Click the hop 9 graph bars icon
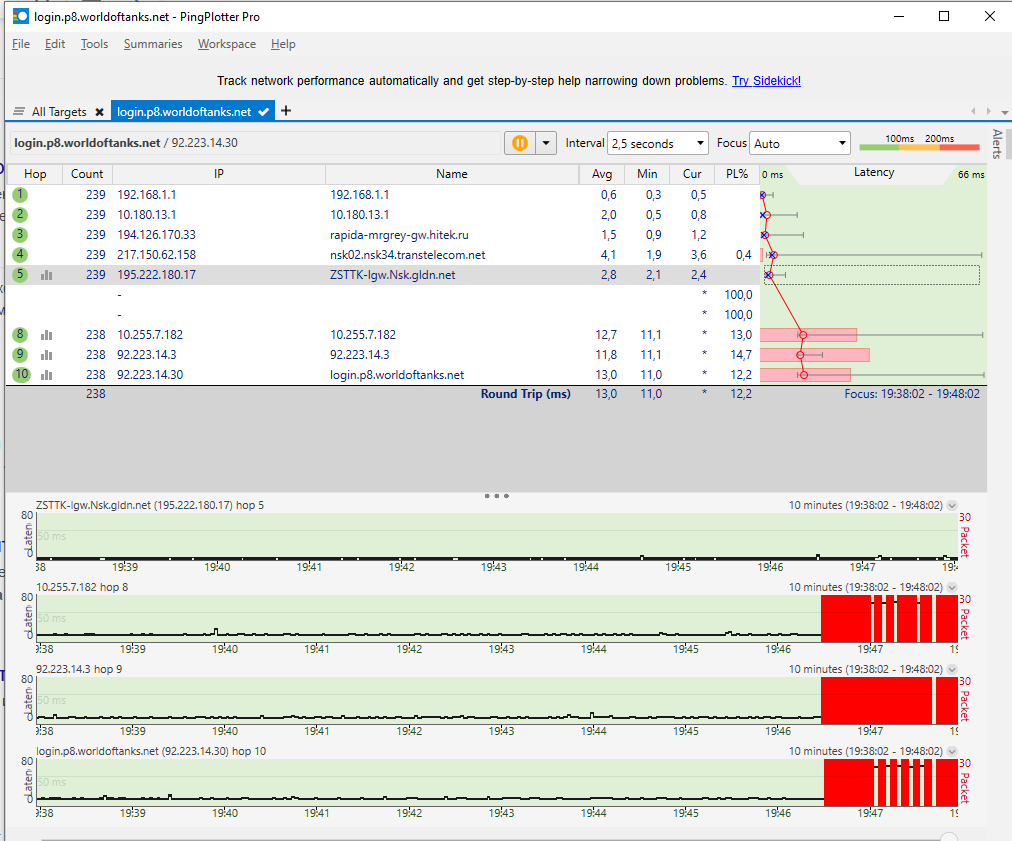The height and width of the screenshot is (841, 1012). (46, 355)
